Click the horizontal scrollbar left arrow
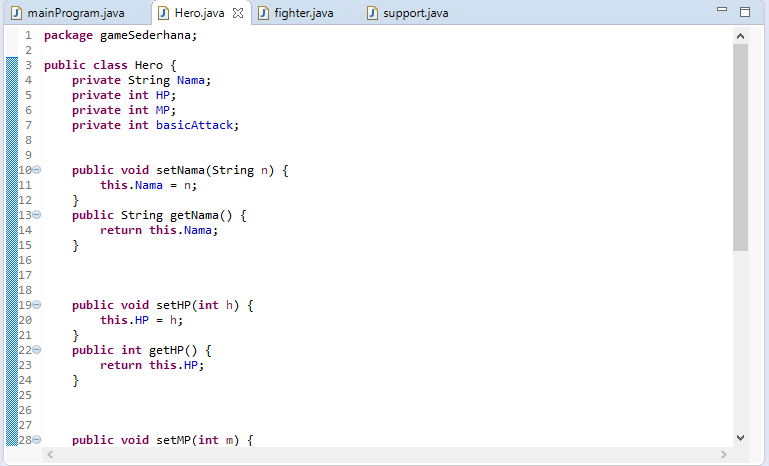The image size is (769, 466). 50,455
